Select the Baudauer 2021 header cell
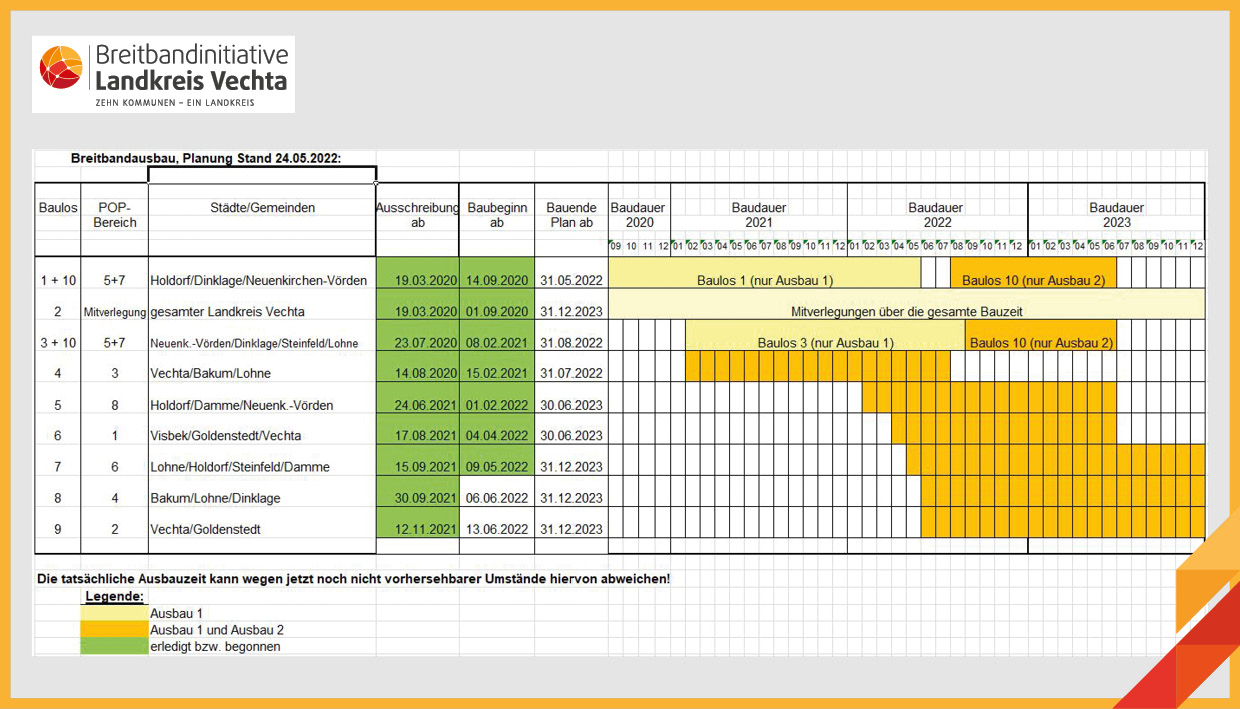 [758, 215]
